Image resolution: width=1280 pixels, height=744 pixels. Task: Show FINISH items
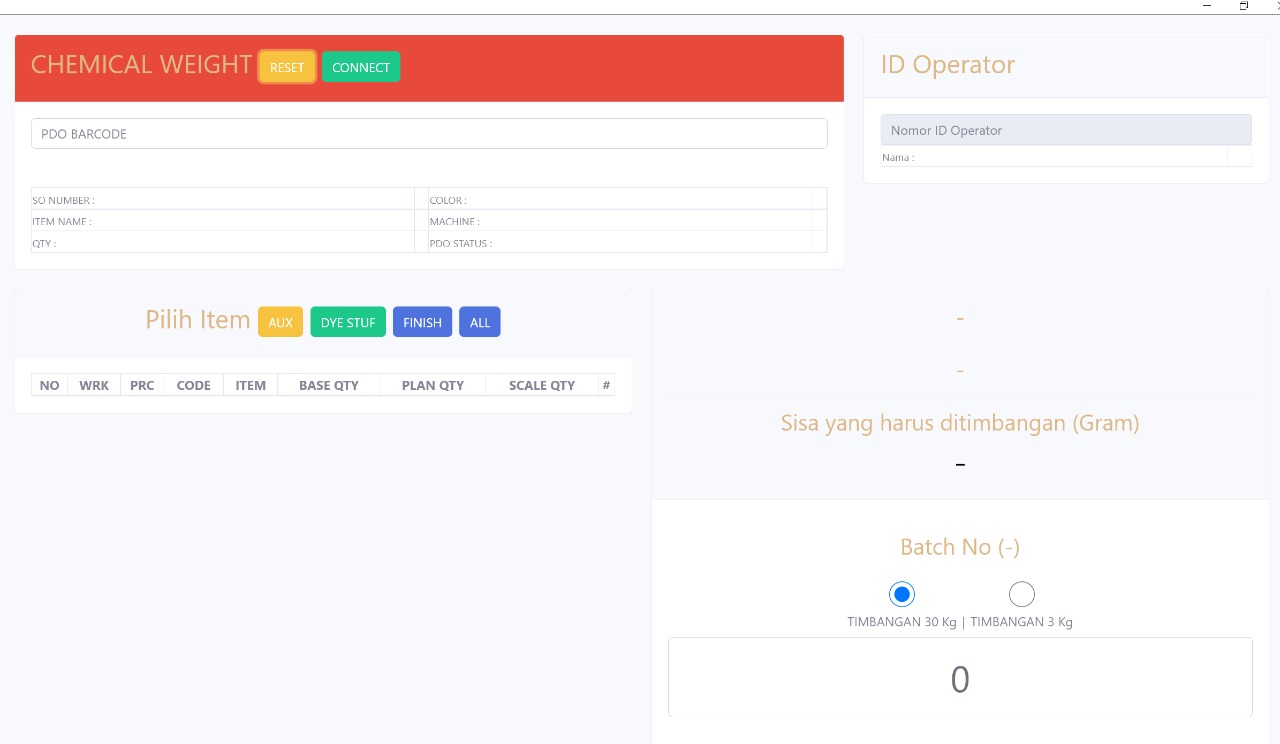422,322
